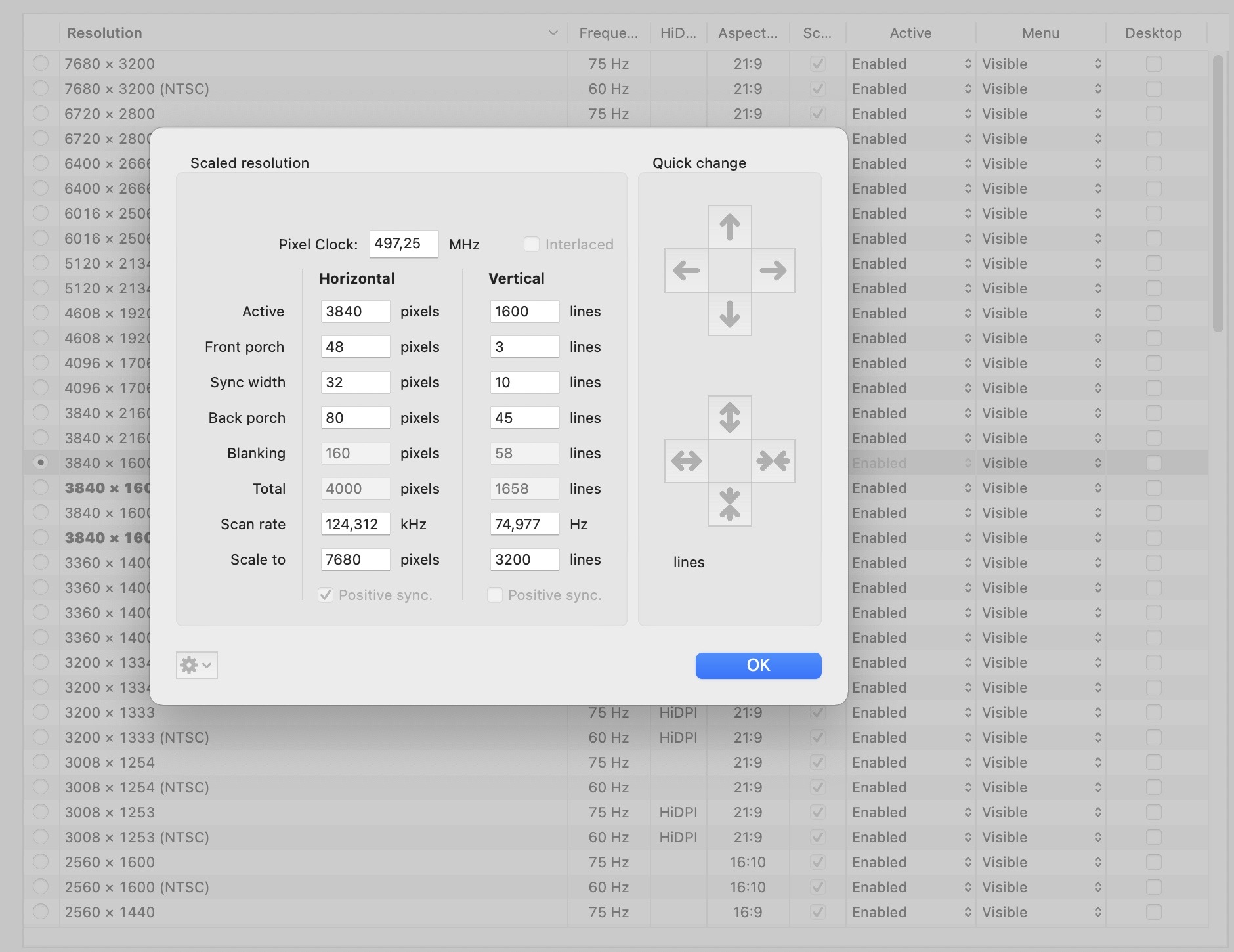Viewport: 1234px width, 952px height.
Task: Click the horizontal expand arrows icon
Action: pyautogui.click(x=685, y=461)
